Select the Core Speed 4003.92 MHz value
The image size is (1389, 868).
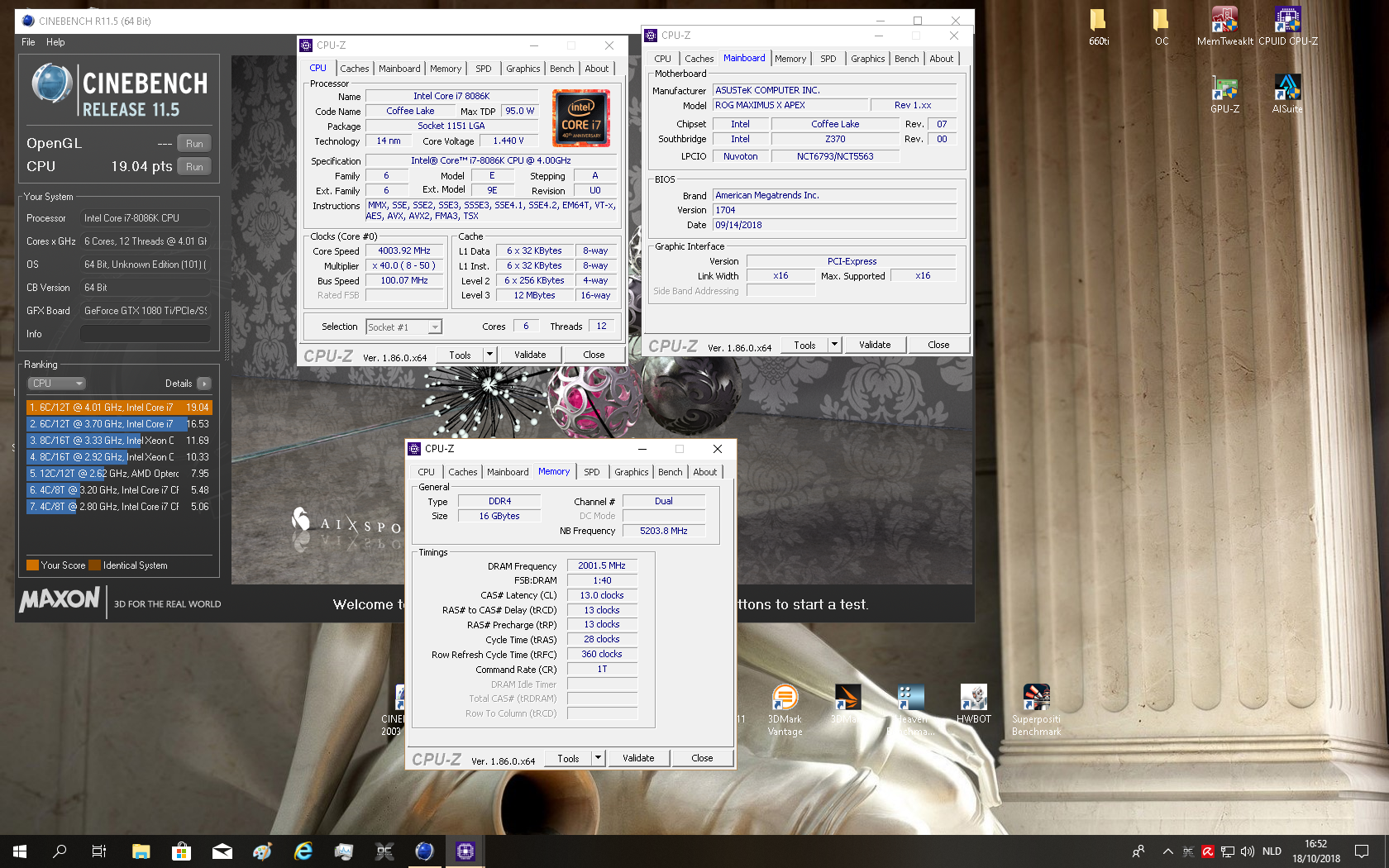tap(404, 250)
